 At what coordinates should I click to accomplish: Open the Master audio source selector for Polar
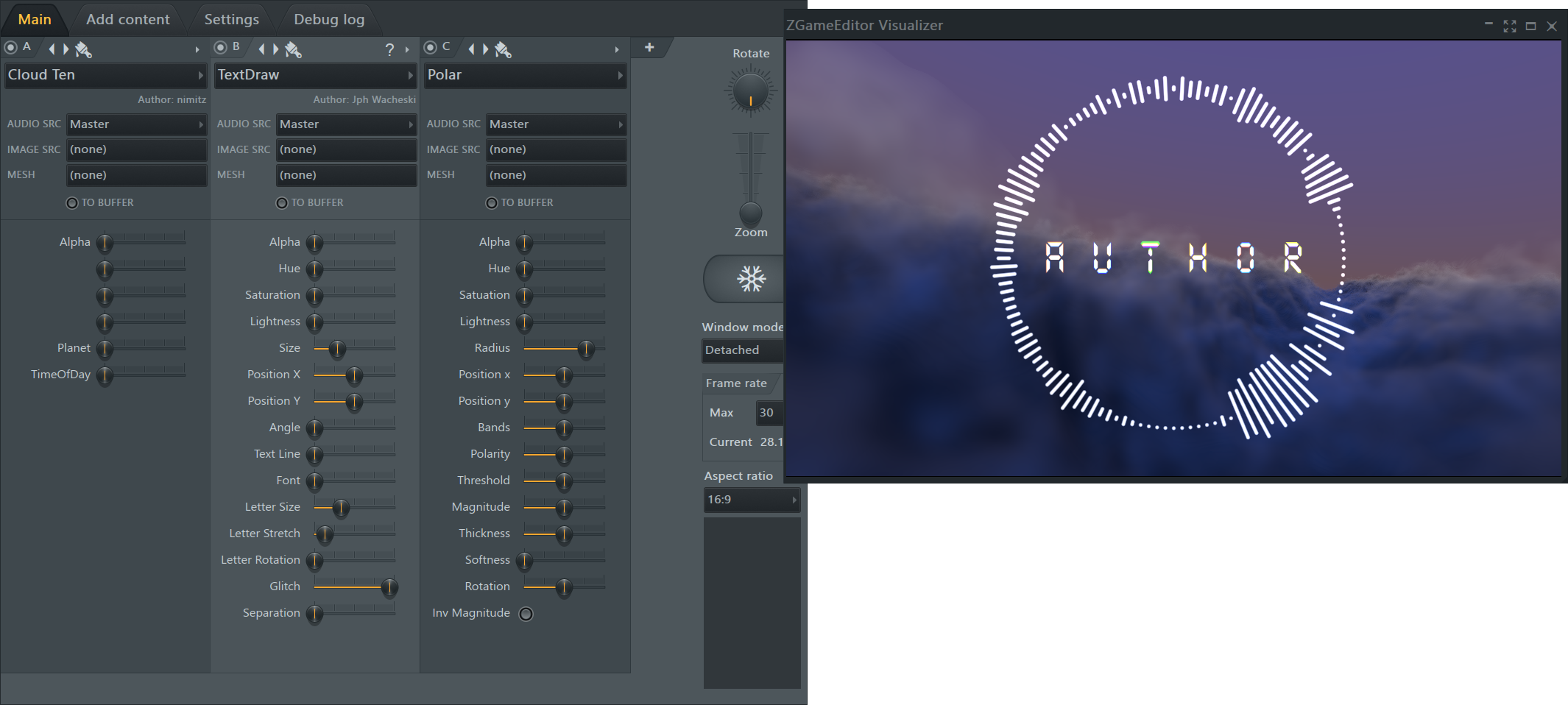(556, 124)
